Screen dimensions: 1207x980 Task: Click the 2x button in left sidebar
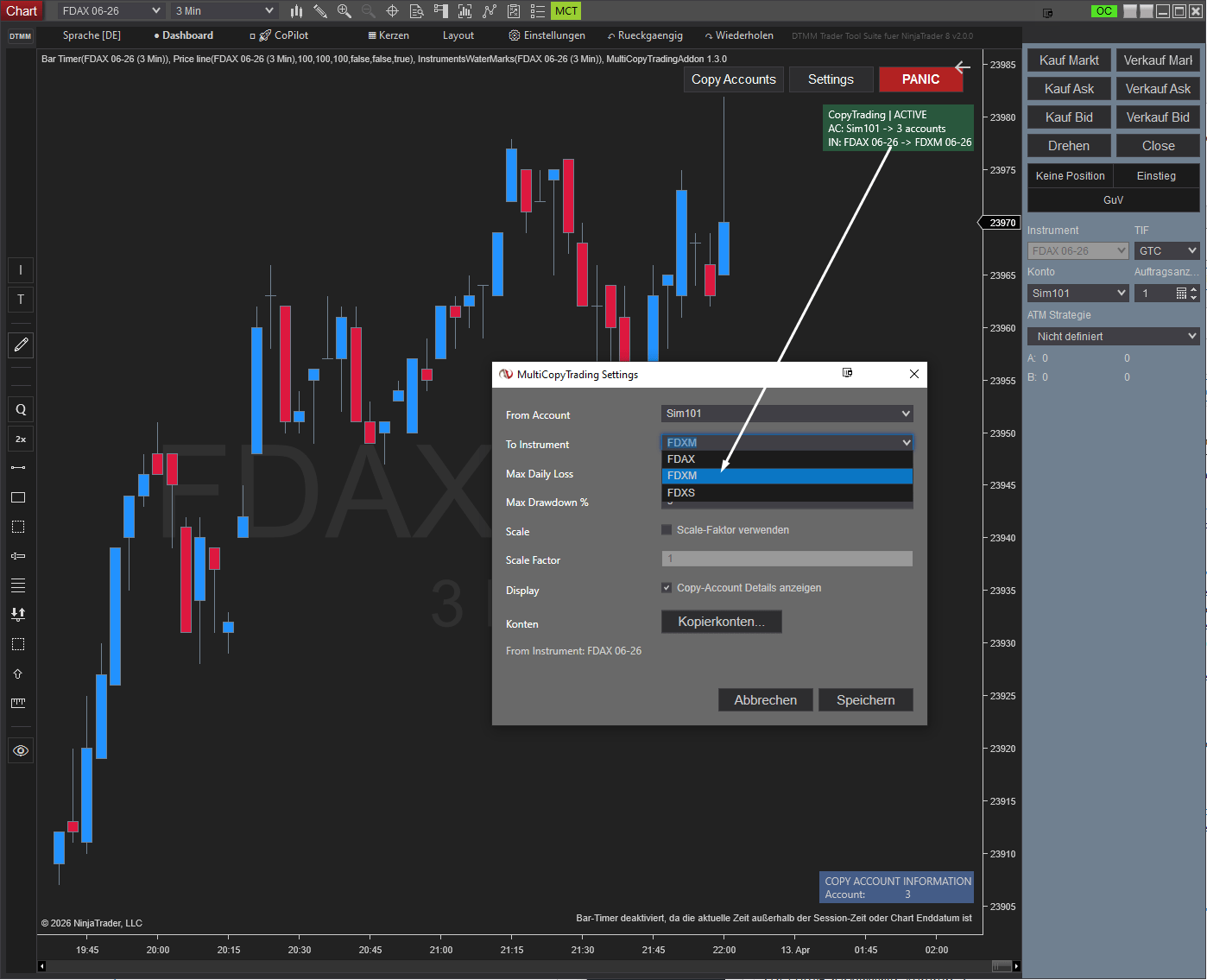21,439
